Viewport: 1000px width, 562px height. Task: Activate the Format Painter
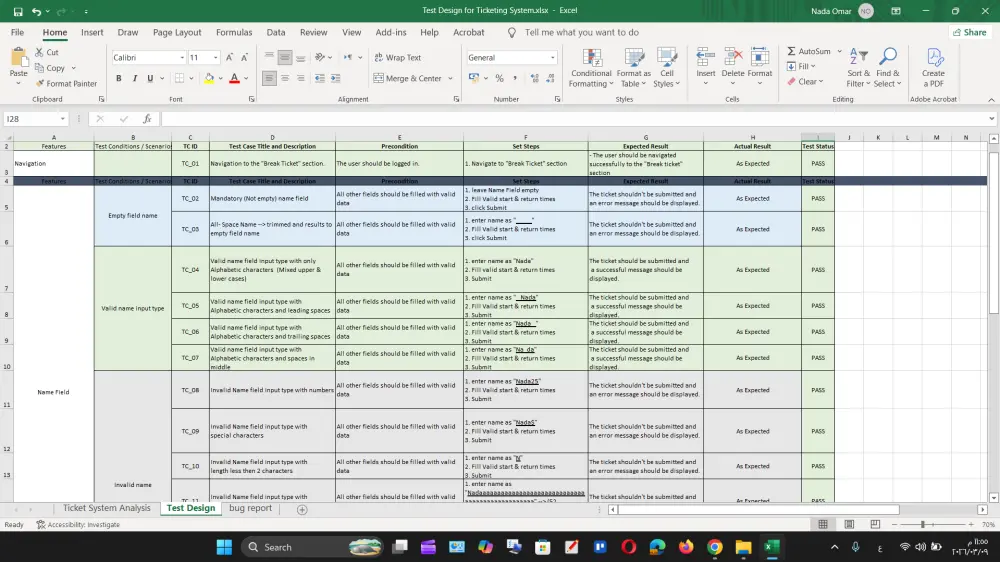coord(66,84)
